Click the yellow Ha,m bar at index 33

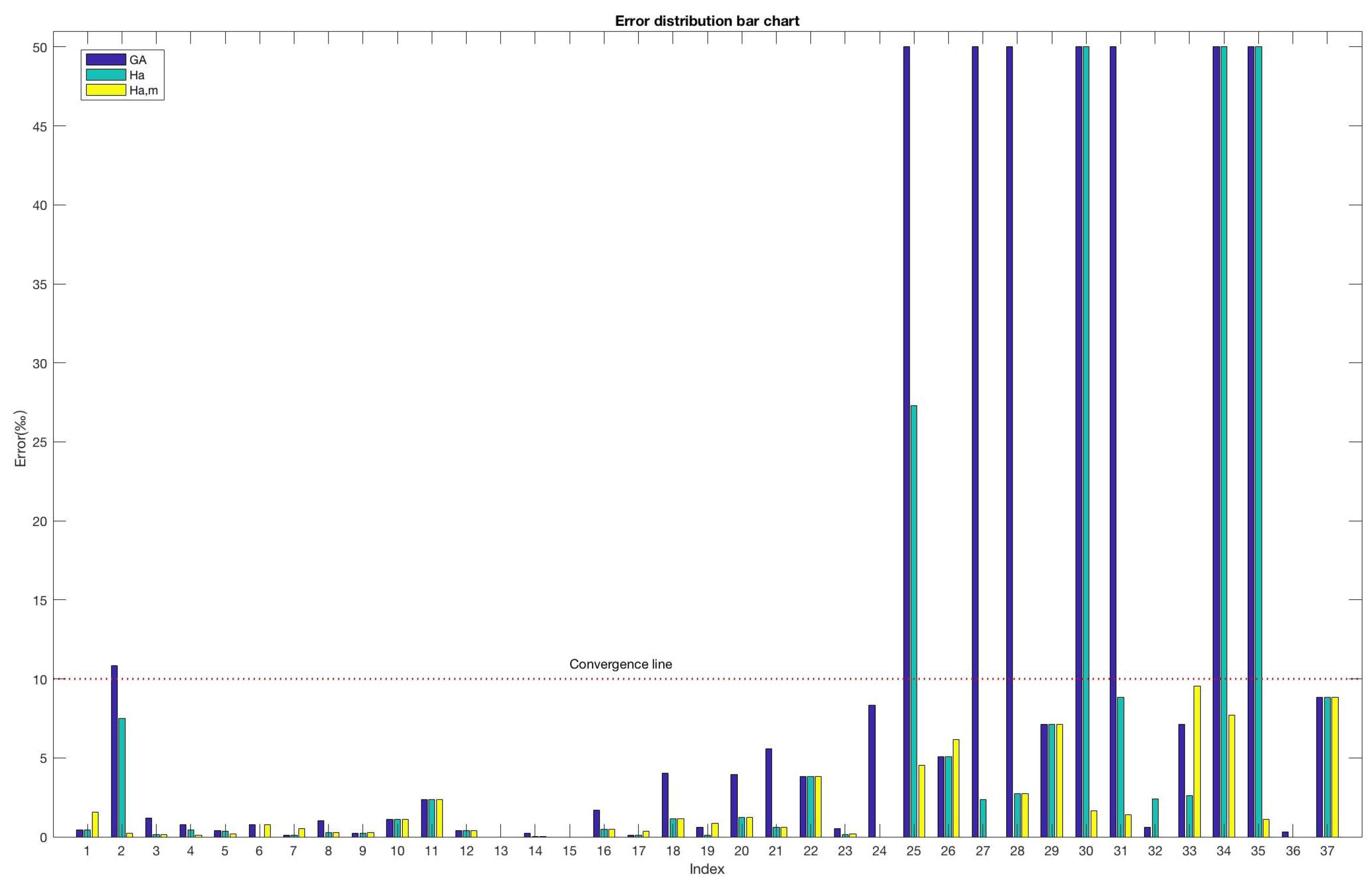point(1197,761)
